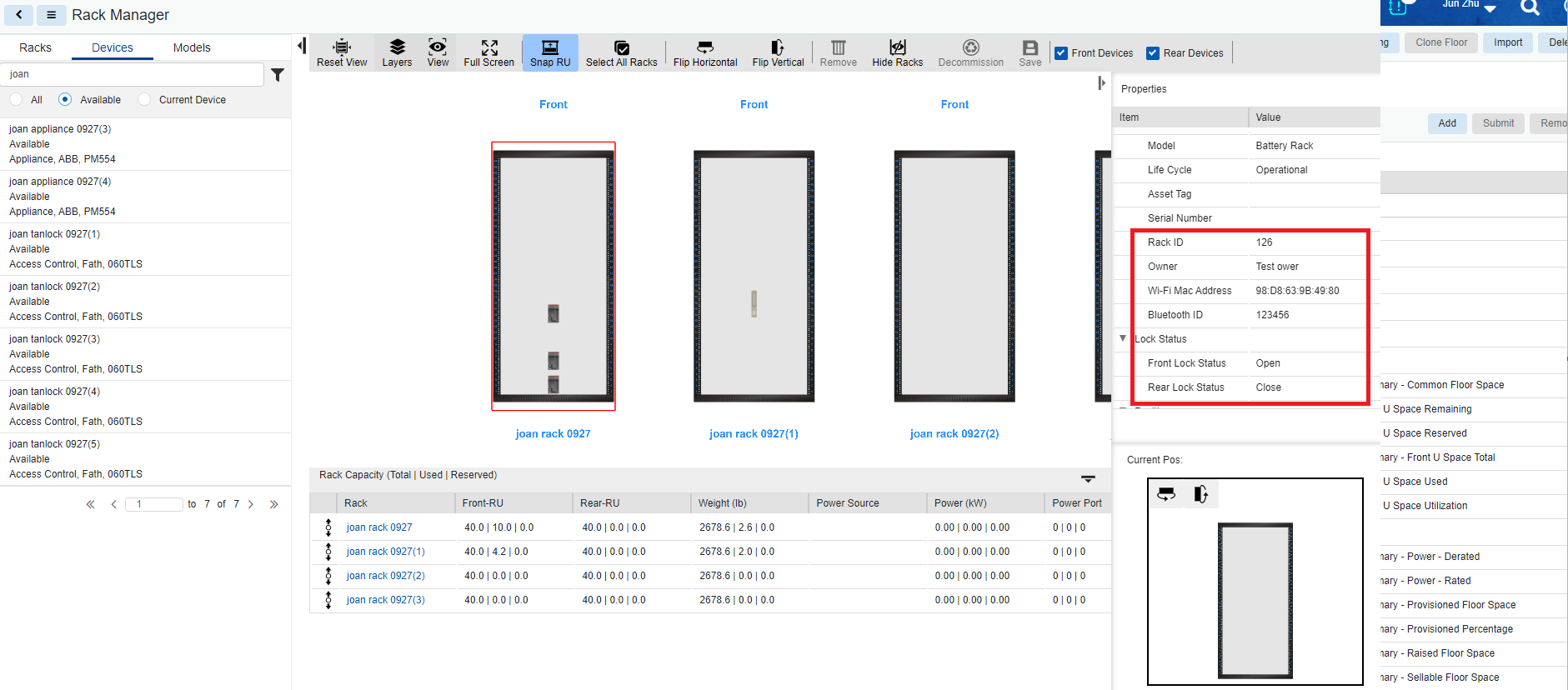Collapse the Lock Status section
1568x690 pixels.
(x=1123, y=338)
